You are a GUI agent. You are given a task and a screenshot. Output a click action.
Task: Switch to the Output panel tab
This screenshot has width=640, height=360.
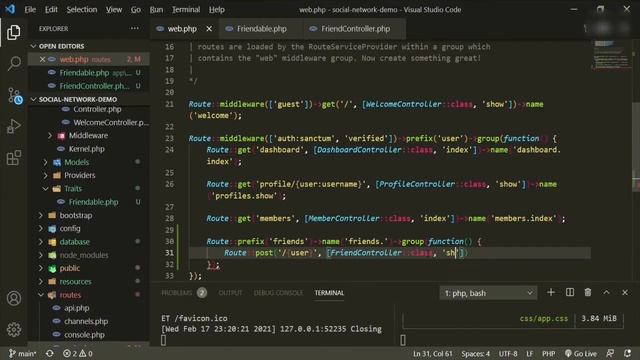tap(230, 293)
